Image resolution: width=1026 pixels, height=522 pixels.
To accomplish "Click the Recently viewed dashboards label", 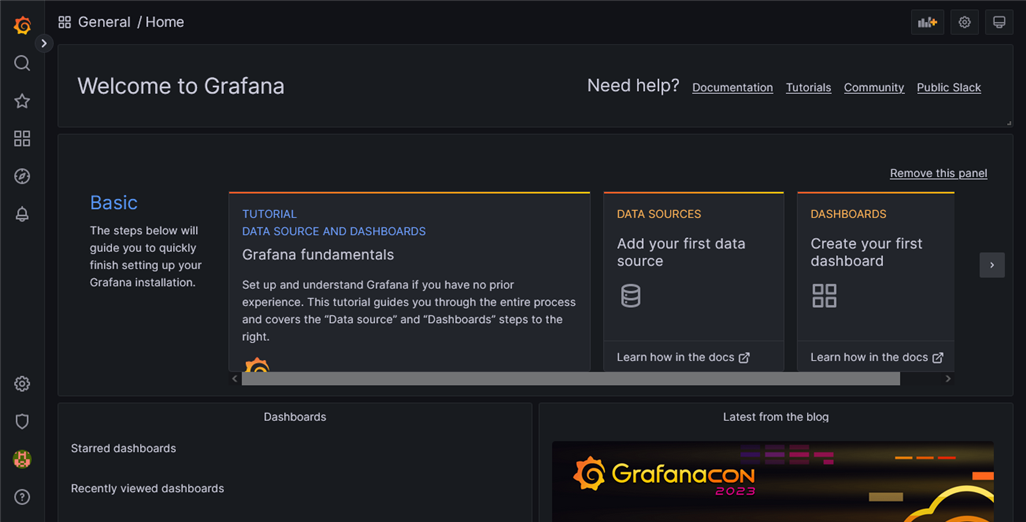I will pos(147,489).
